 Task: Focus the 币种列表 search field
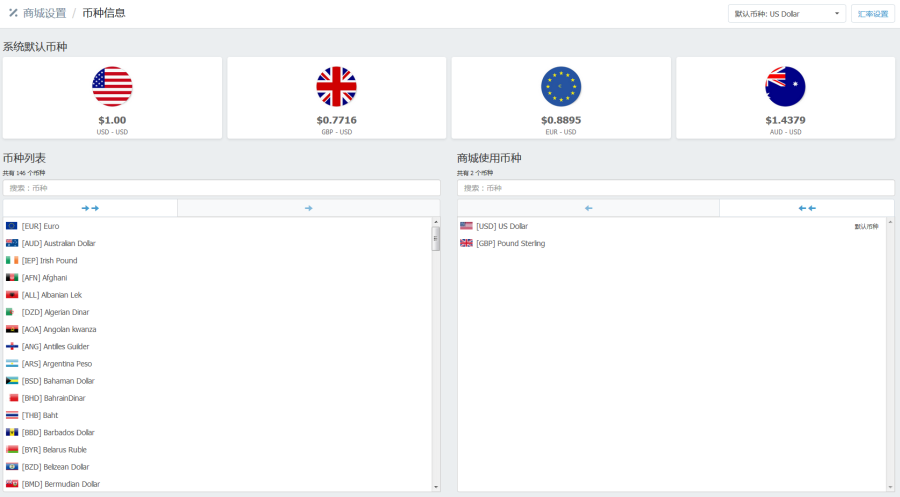tap(221, 188)
